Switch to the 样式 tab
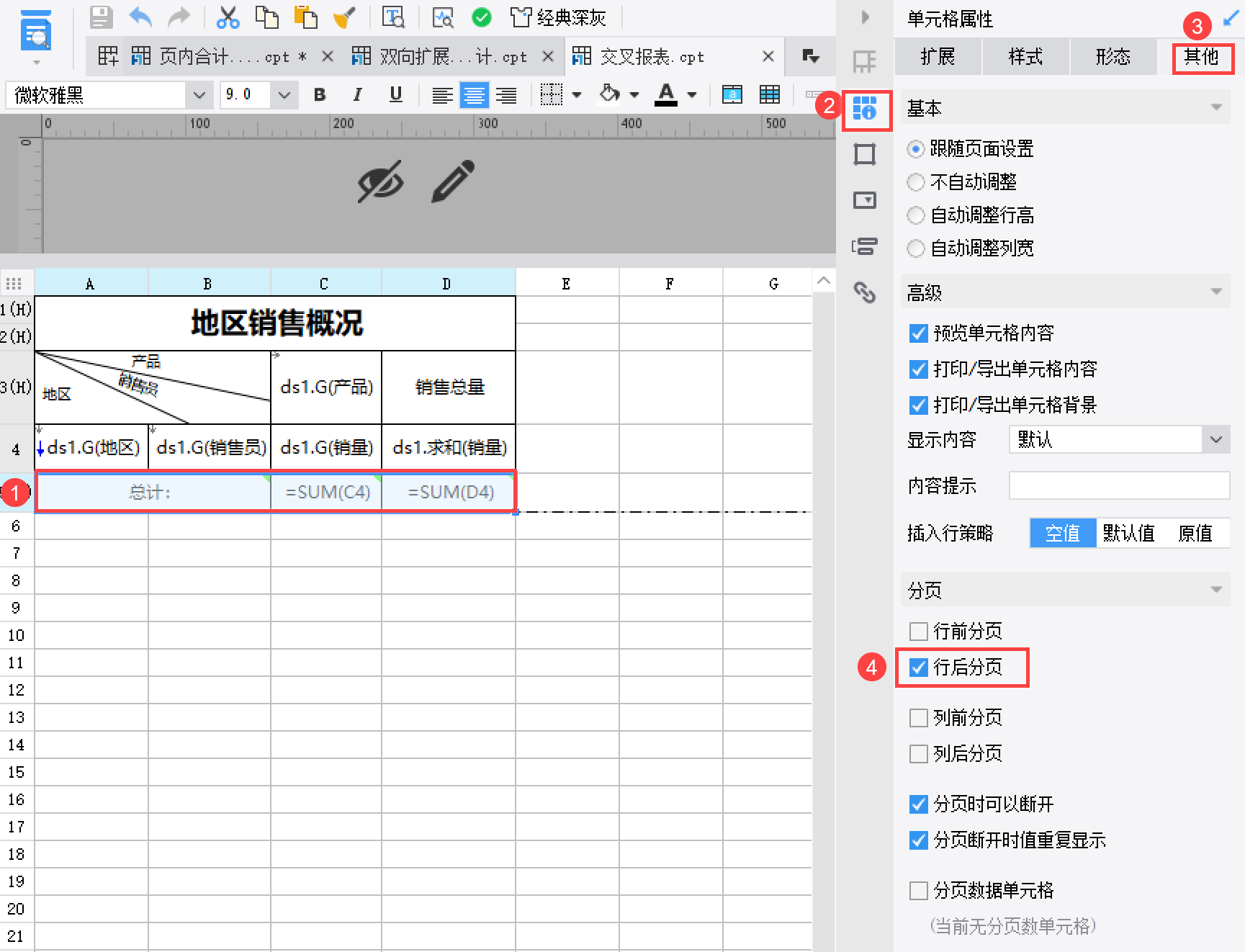The image size is (1245, 952). (1026, 57)
